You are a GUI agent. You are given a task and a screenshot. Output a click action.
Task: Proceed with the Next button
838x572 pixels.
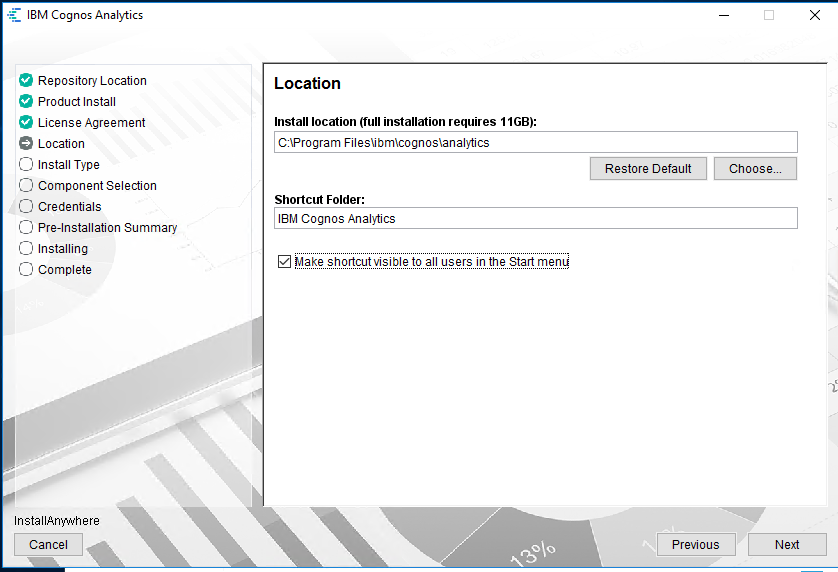(x=787, y=545)
